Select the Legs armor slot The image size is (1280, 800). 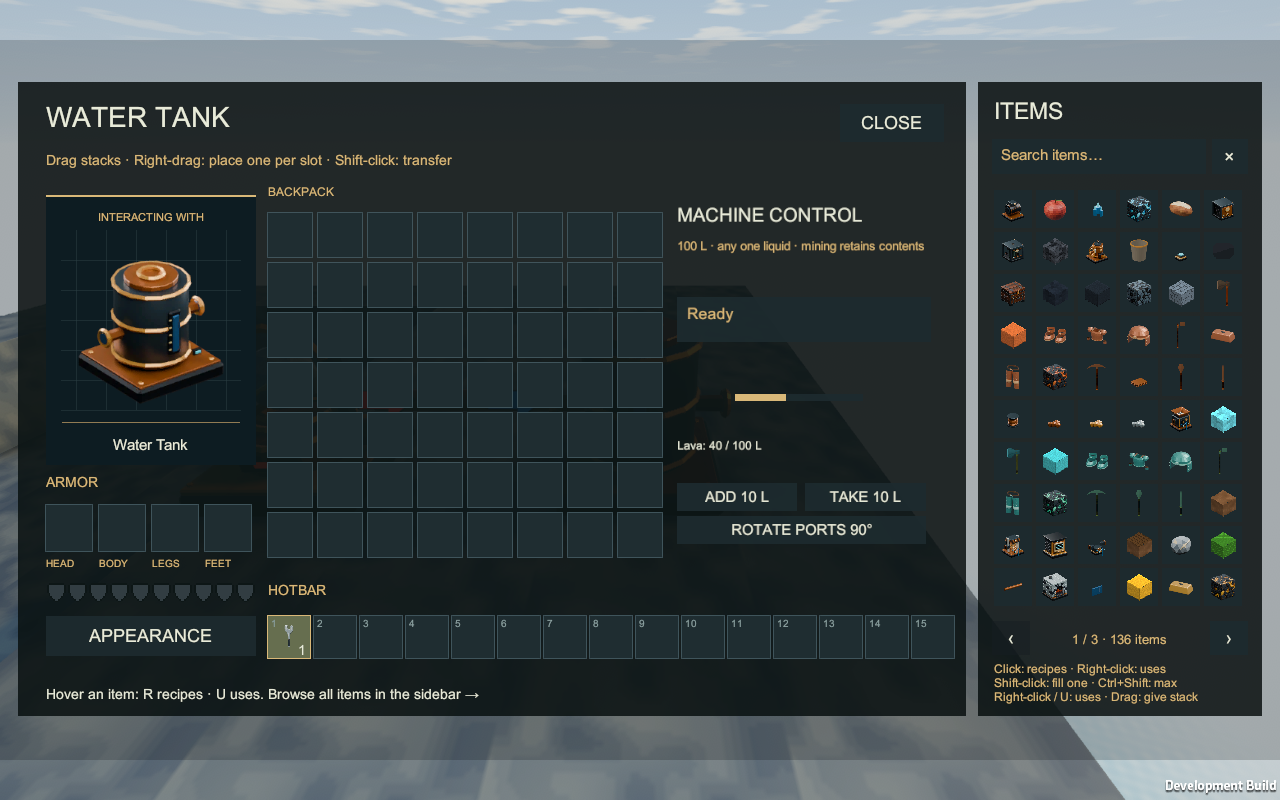[175, 528]
